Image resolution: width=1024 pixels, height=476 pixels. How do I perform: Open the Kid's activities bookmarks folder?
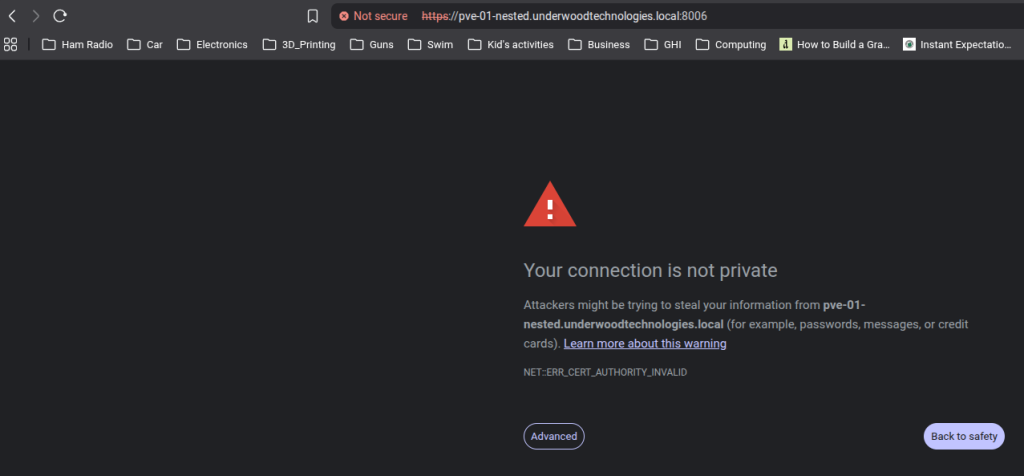coord(510,44)
